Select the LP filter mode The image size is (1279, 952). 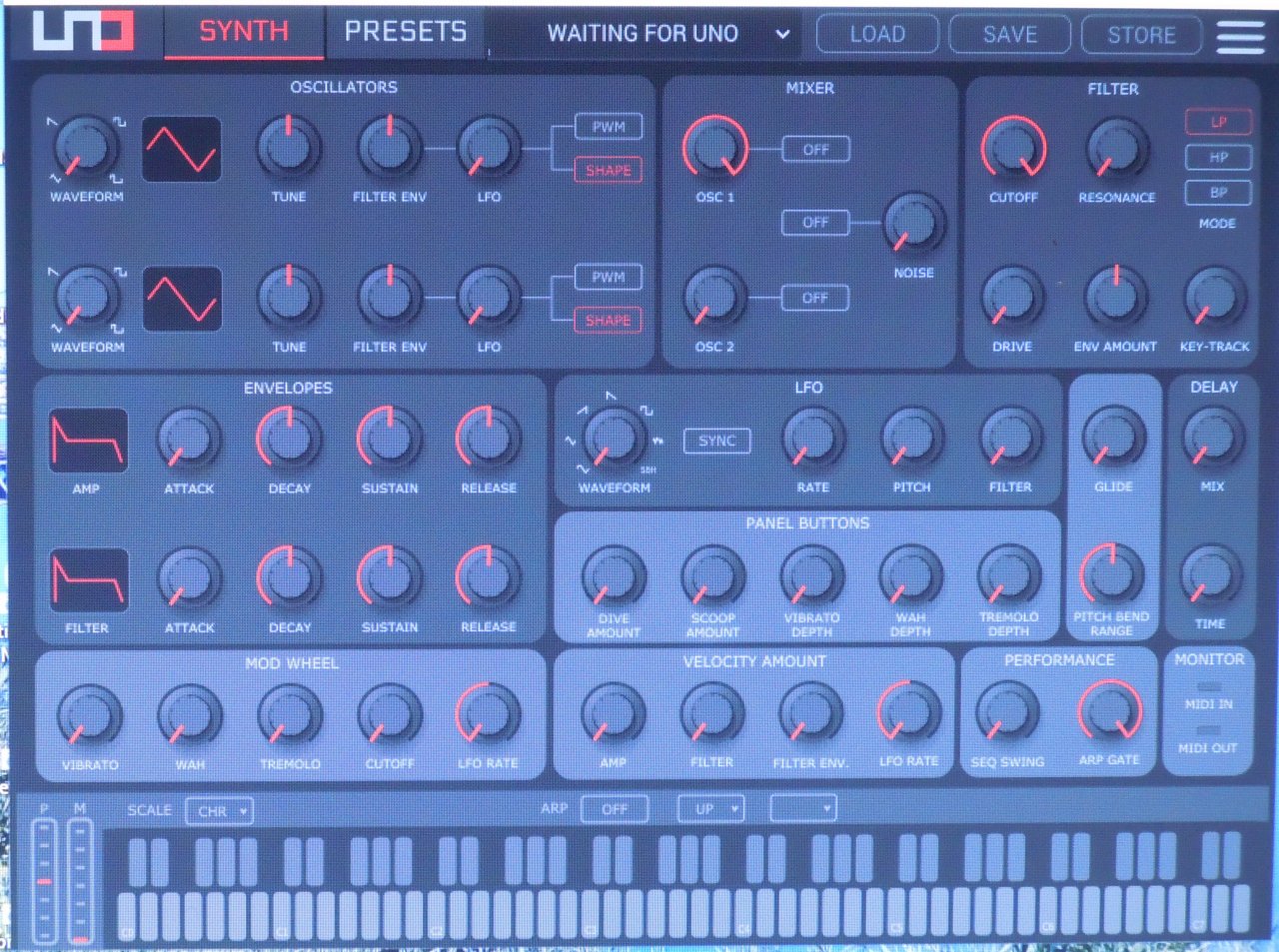(x=1218, y=123)
